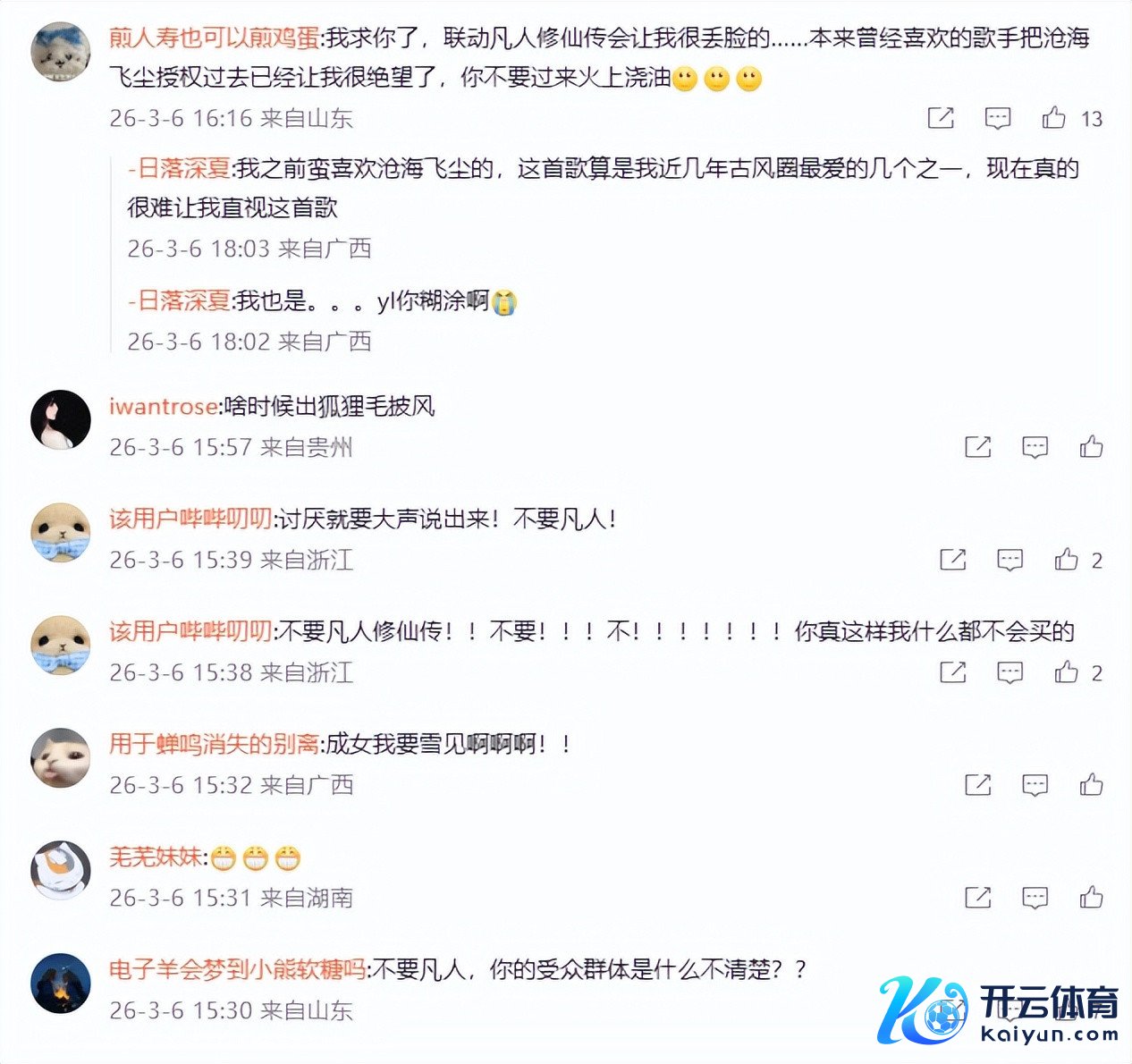Like iwantrose's comment about 狐狸毛披风

pyautogui.click(x=1091, y=446)
